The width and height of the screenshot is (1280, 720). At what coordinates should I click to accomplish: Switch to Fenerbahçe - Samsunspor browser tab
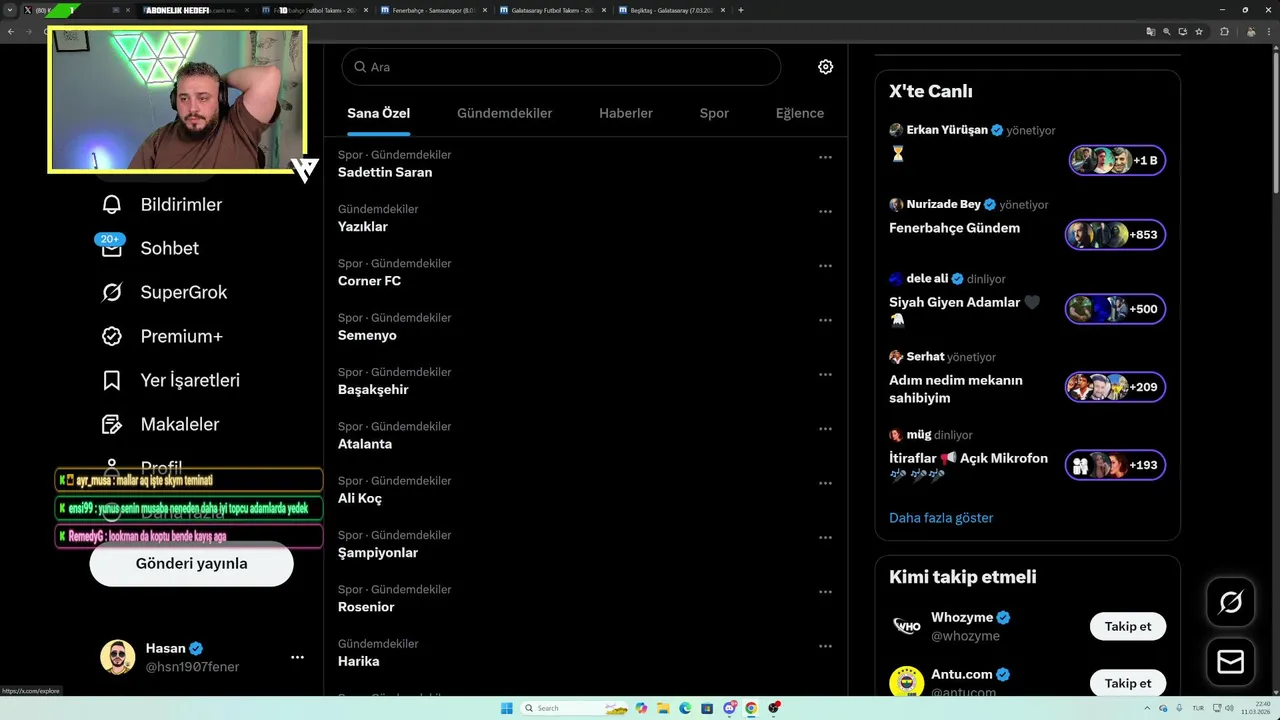tap(434, 10)
